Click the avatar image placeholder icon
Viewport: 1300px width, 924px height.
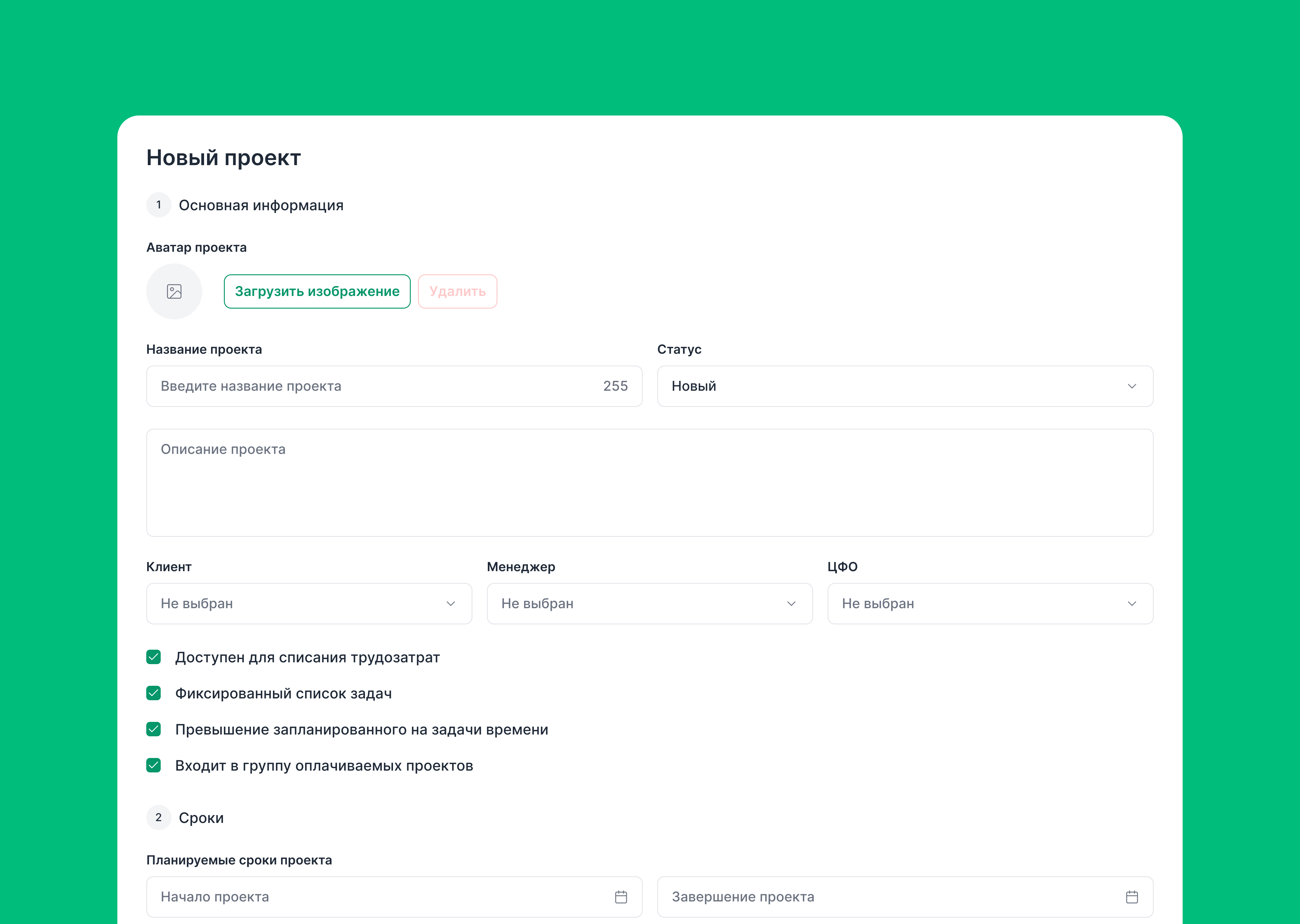(174, 291)
